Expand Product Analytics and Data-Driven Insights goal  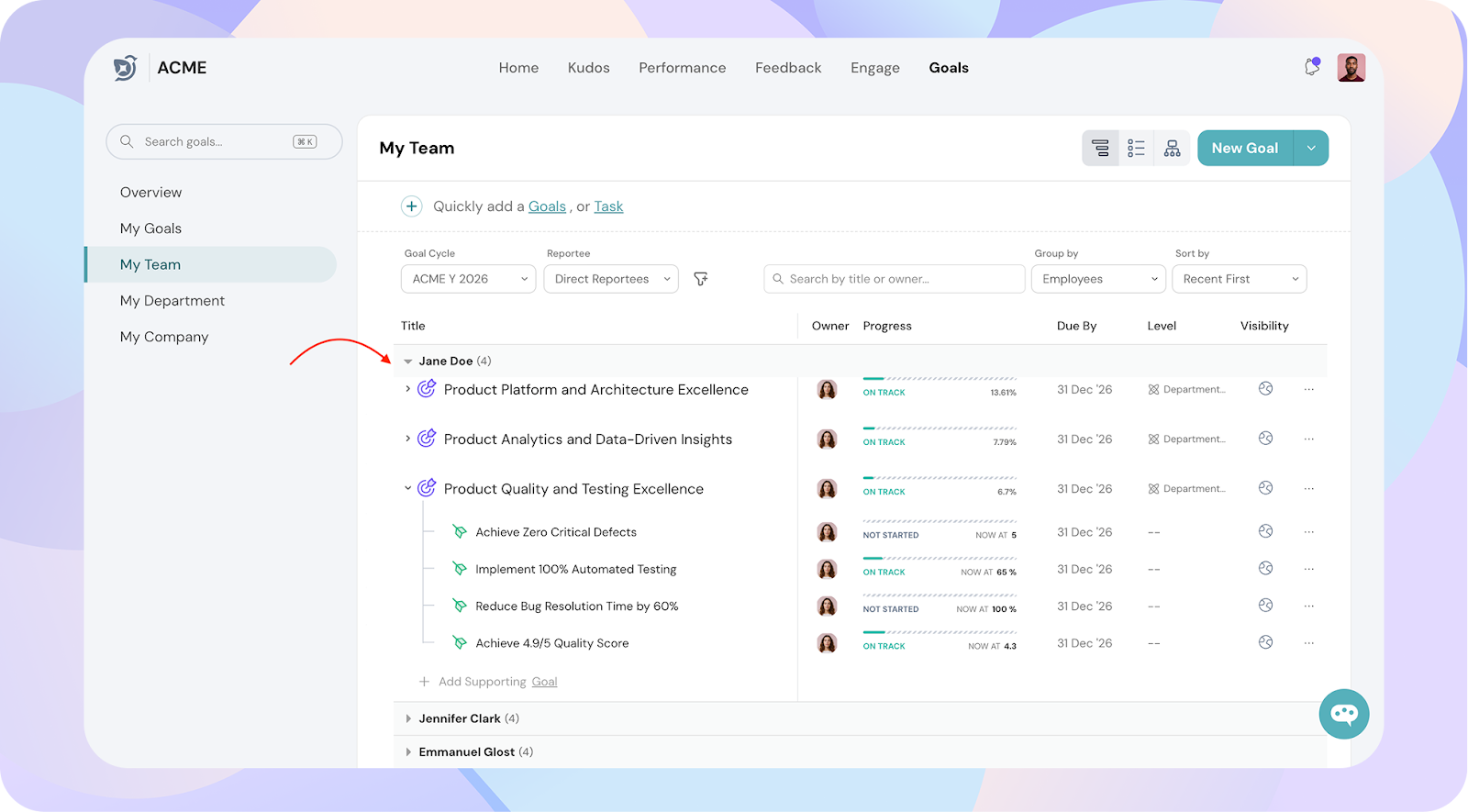click(x=408, y=439)
